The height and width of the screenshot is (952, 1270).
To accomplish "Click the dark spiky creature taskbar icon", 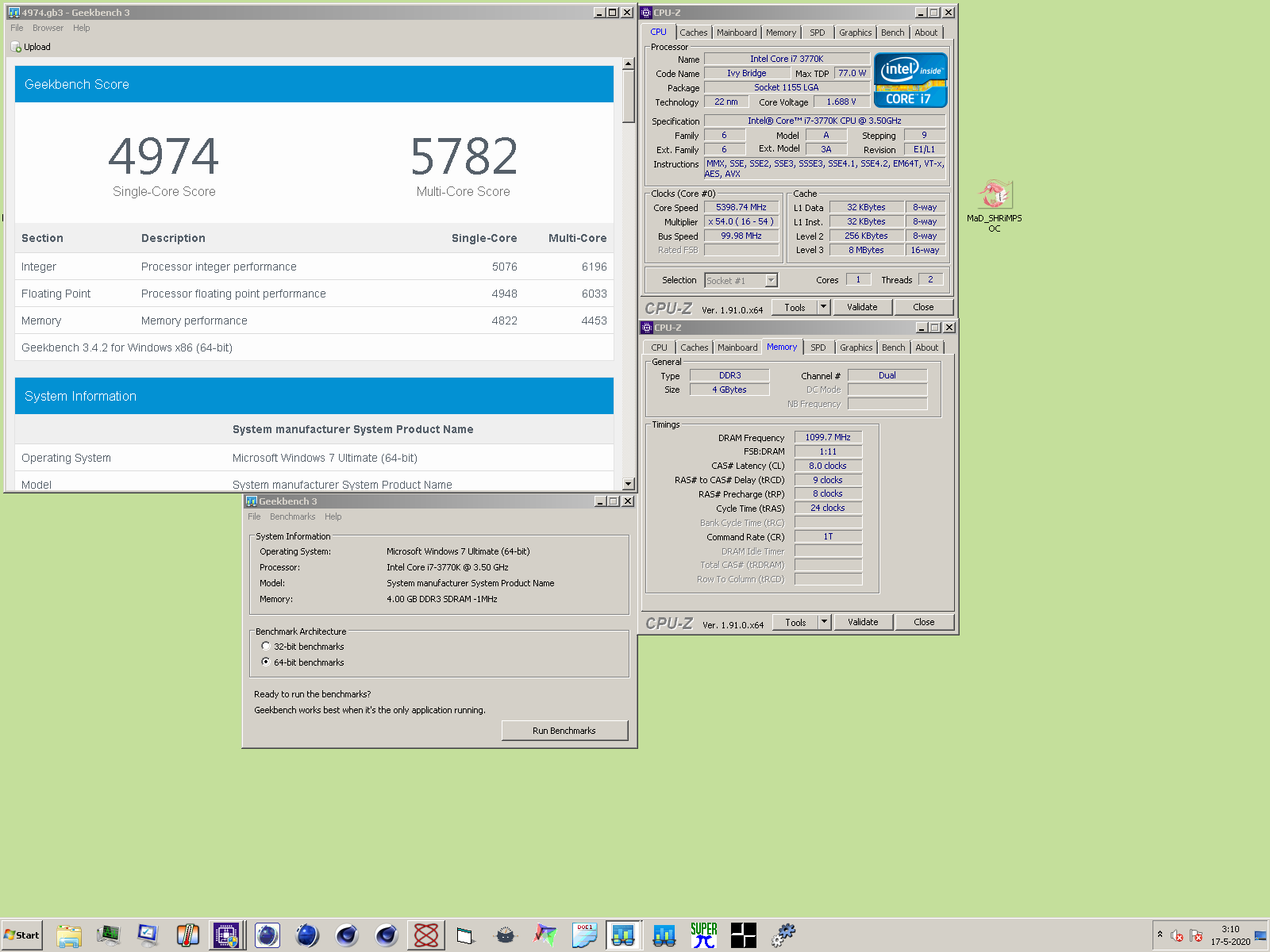I will 506,935.
